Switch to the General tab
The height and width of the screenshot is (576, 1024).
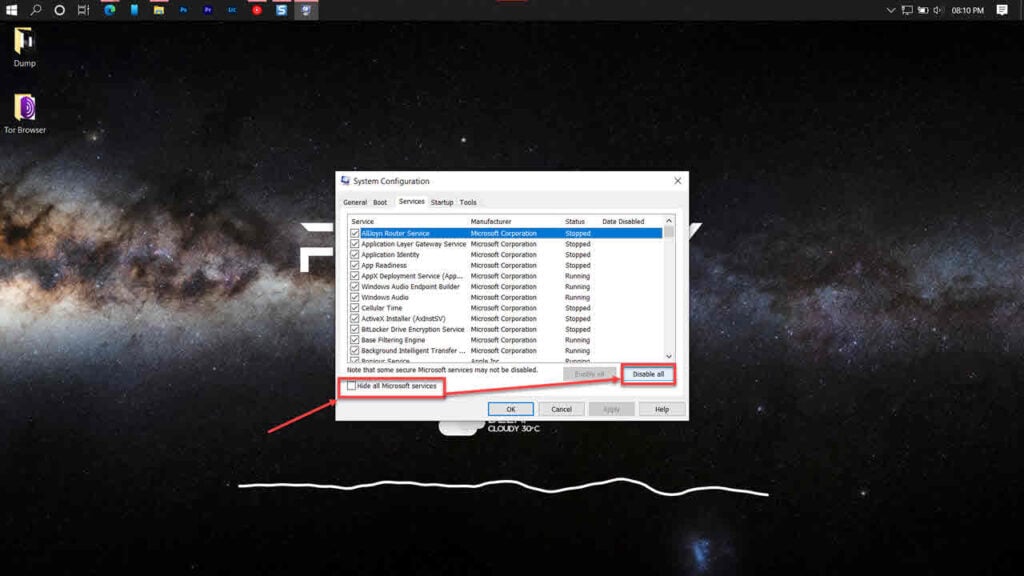pyautogui.click(x=355, y=202)
